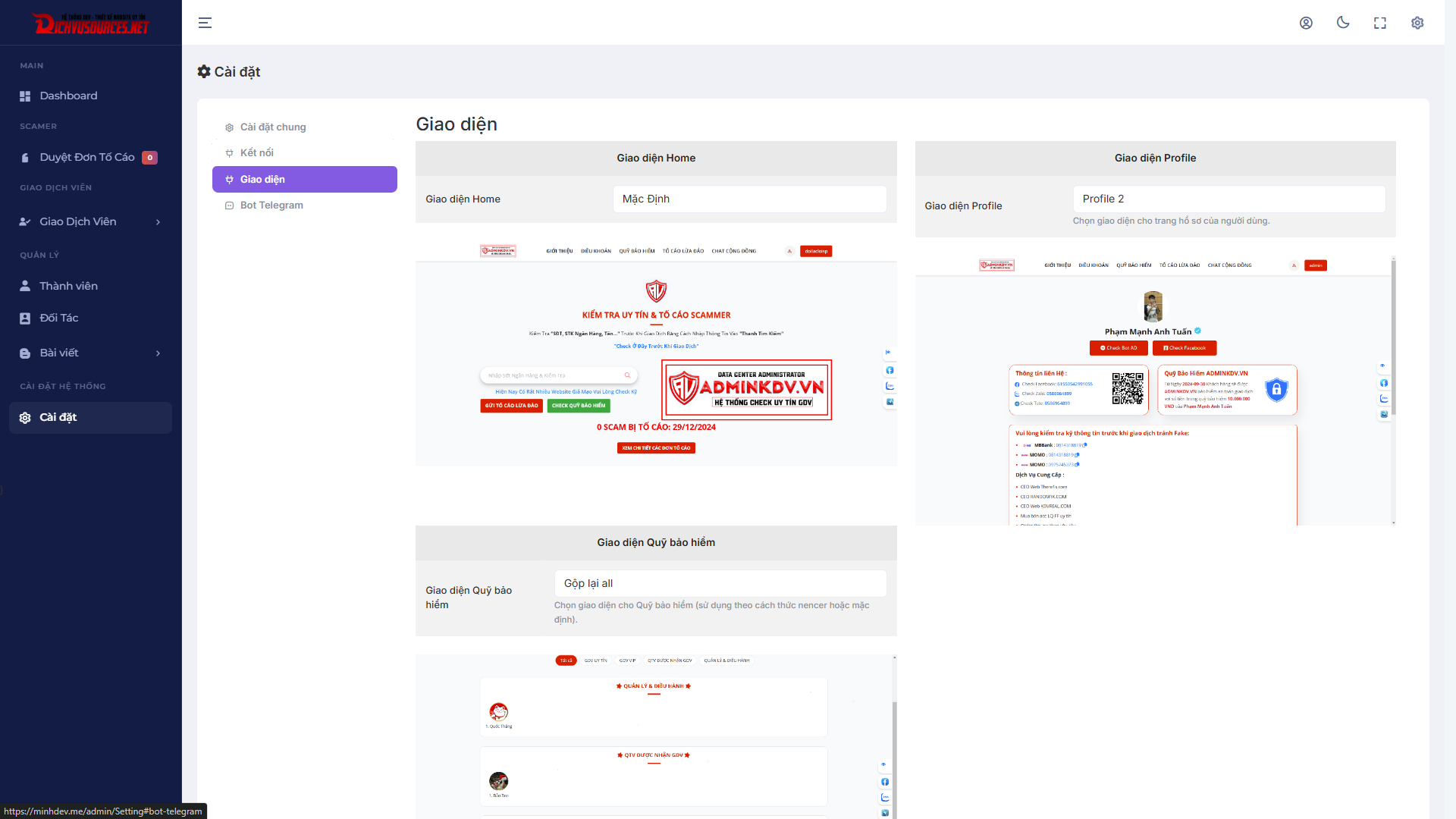This screenshot has width=1456, height=819.
Task: Open user profile icon in header
Action: click(x=1306, y=23)
